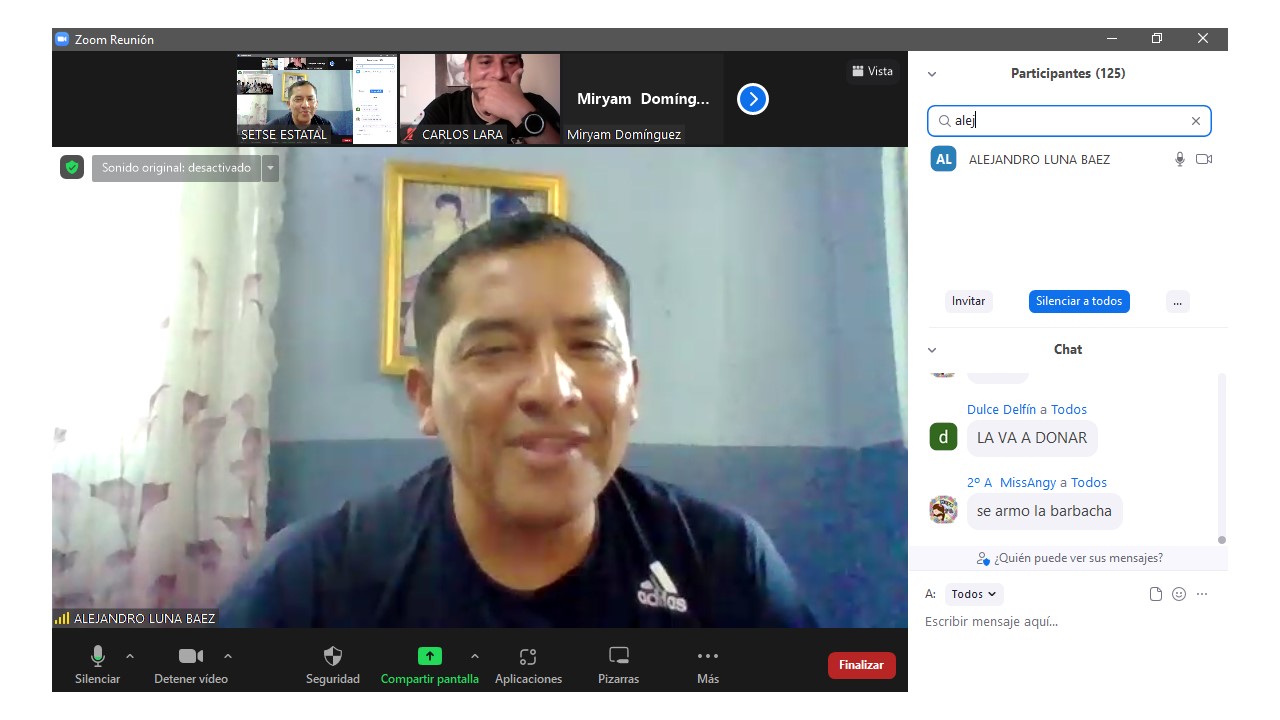This screenshot has height=720, width=1280.
Task: Click the Invitar button
Action: tap(968, 301)
